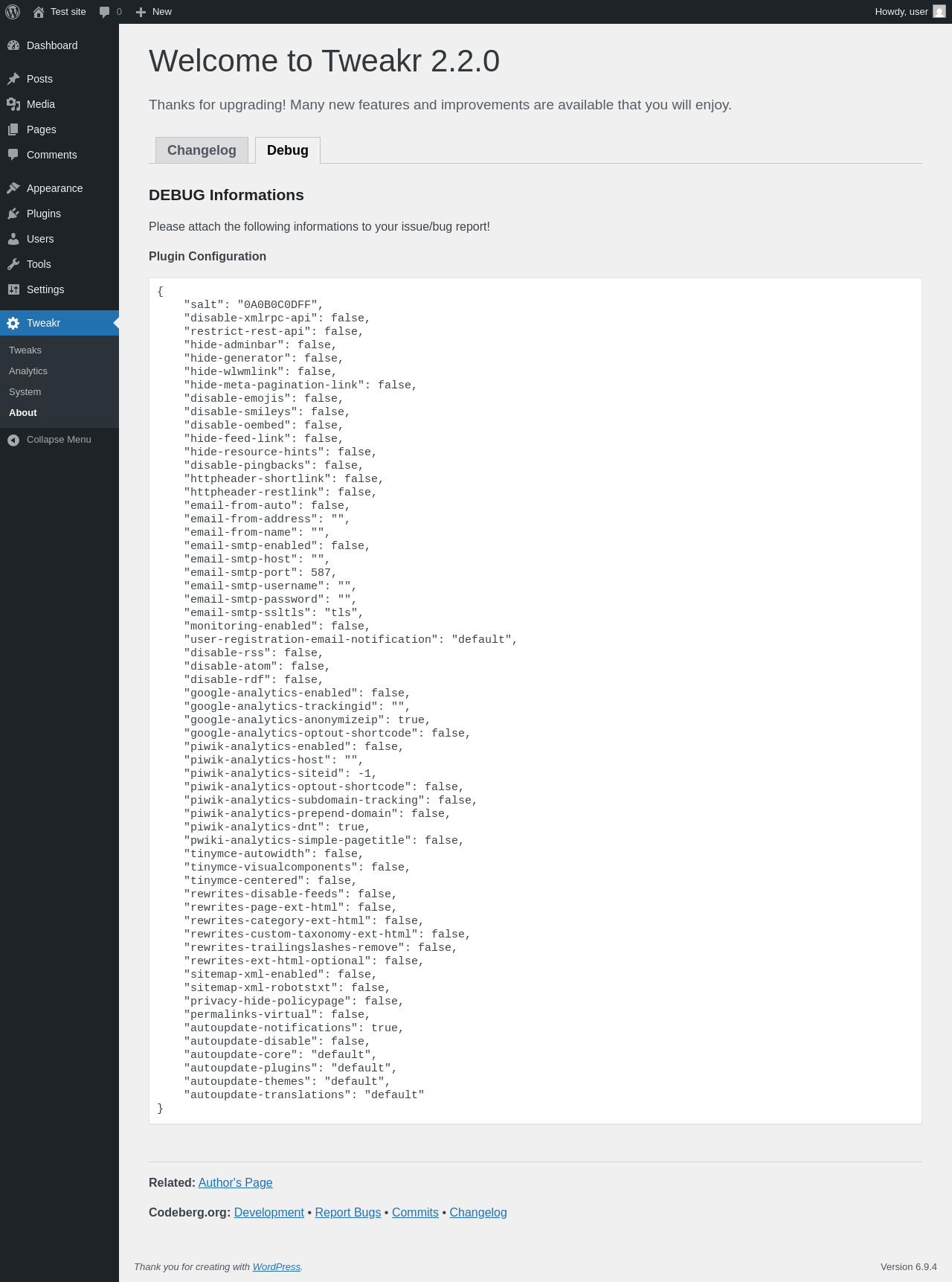
Task: Open the Appearance brush icon
Action: (13, 188)
